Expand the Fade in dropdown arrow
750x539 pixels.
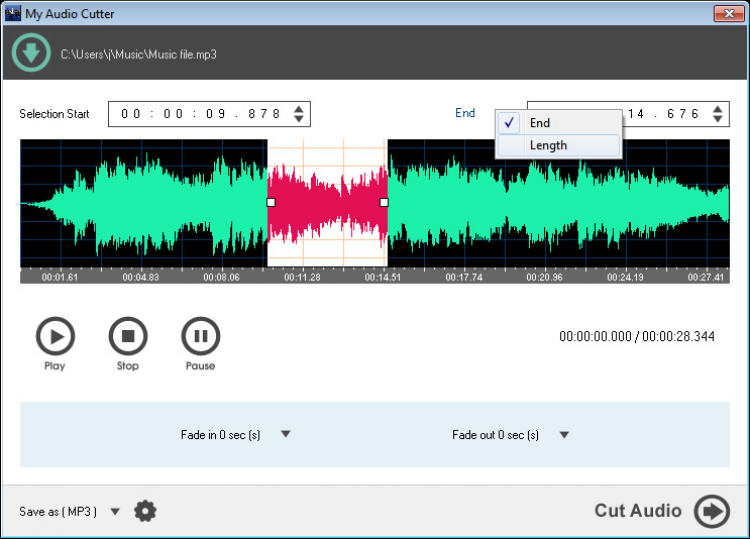[x=286, y=434]
